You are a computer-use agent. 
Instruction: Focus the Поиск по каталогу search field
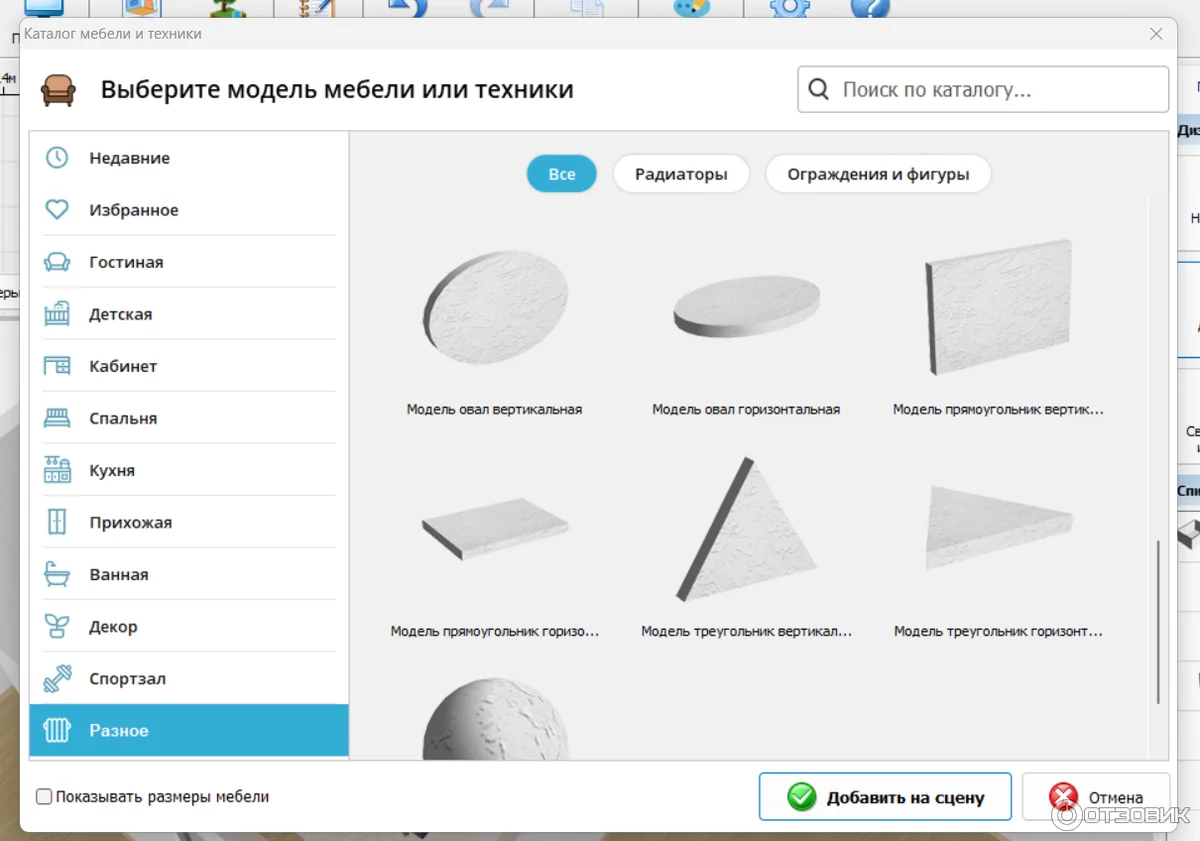pyautogui.click(x=983, y=90)
